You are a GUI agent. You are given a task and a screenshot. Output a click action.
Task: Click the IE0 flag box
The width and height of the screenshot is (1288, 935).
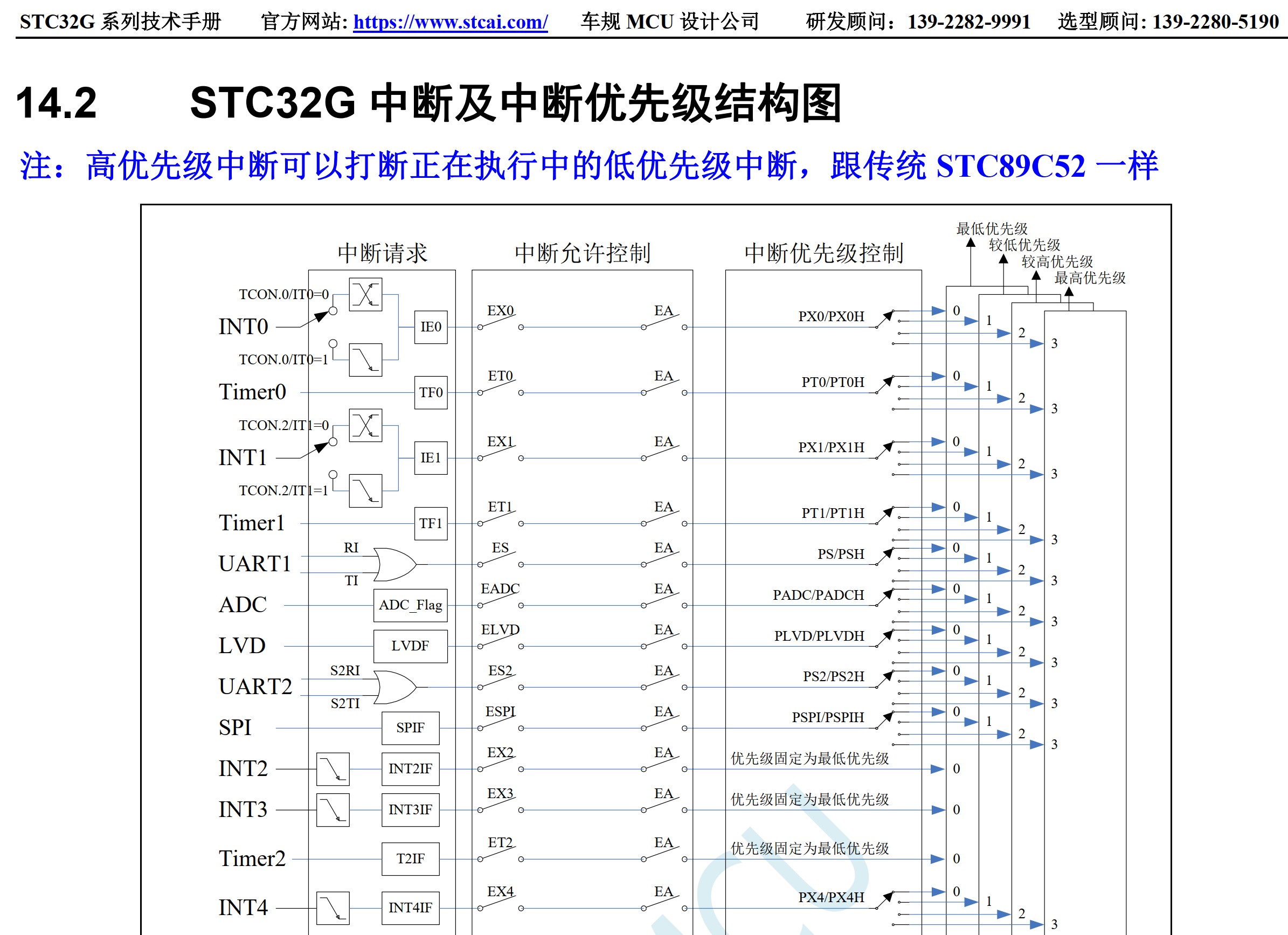tap(431, 327)
